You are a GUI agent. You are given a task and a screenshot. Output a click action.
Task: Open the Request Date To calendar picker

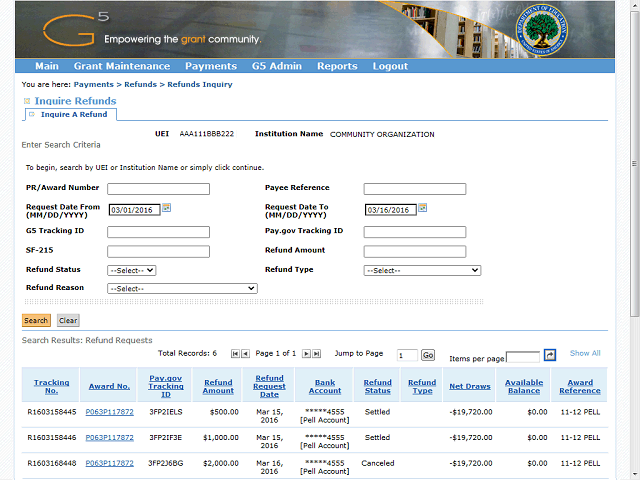coord(423,208)
